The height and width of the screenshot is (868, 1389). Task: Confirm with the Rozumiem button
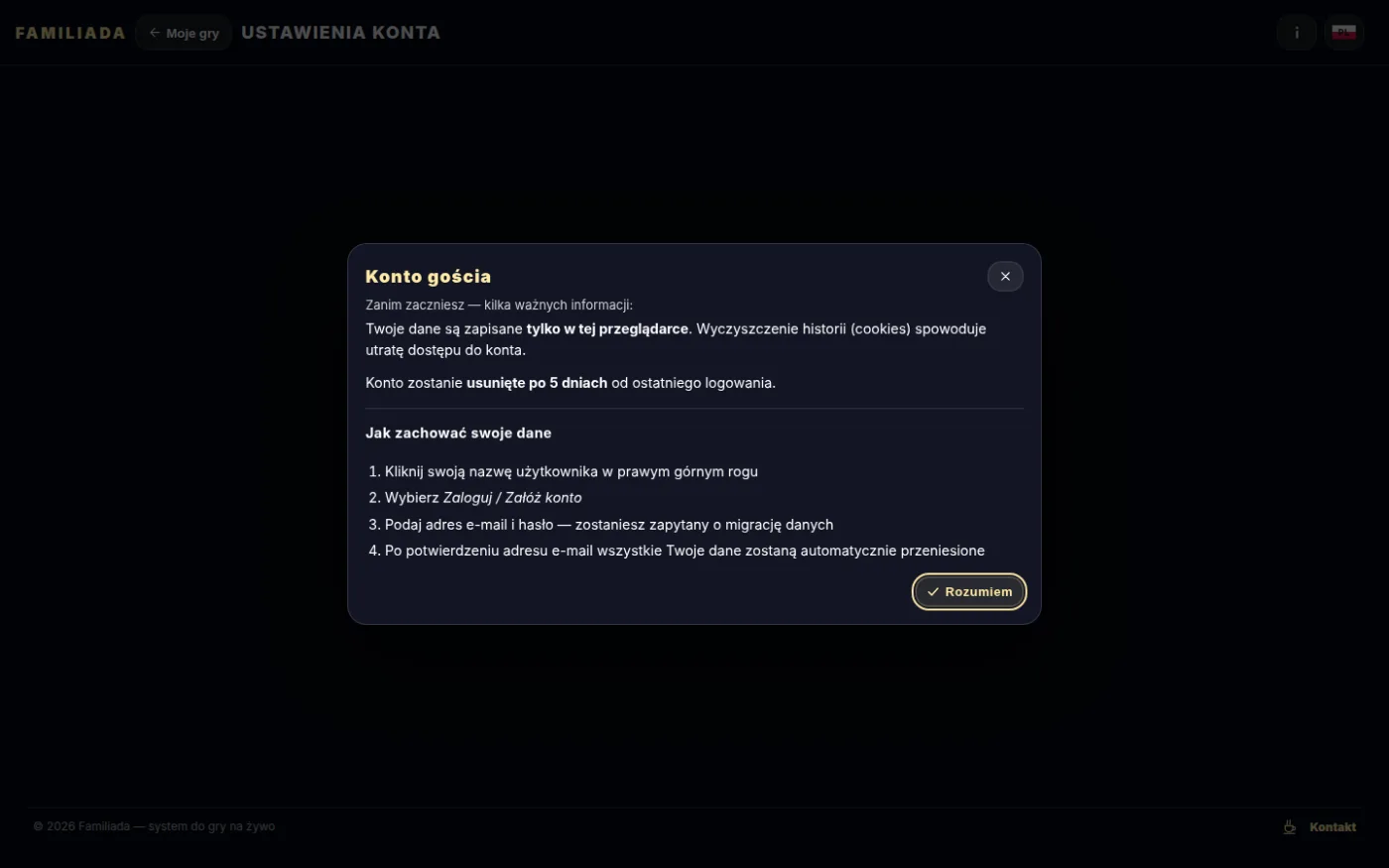(x=969, y=592)
